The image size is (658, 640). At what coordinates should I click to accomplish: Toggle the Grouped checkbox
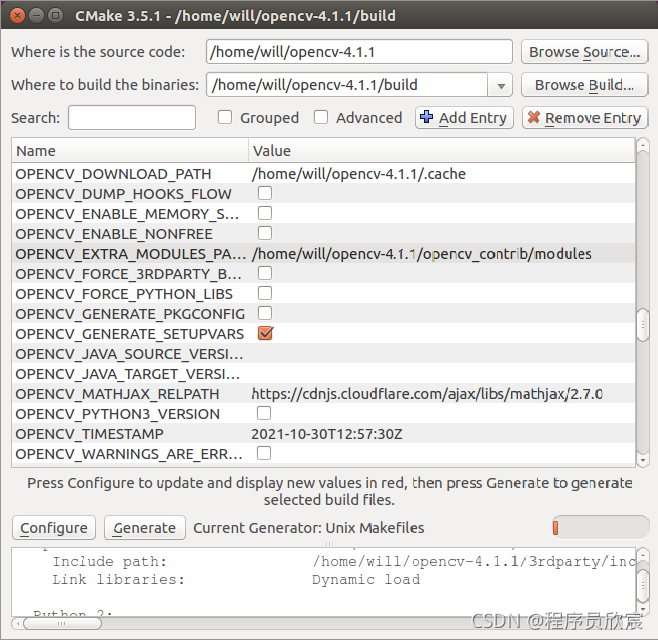[225, 118]
